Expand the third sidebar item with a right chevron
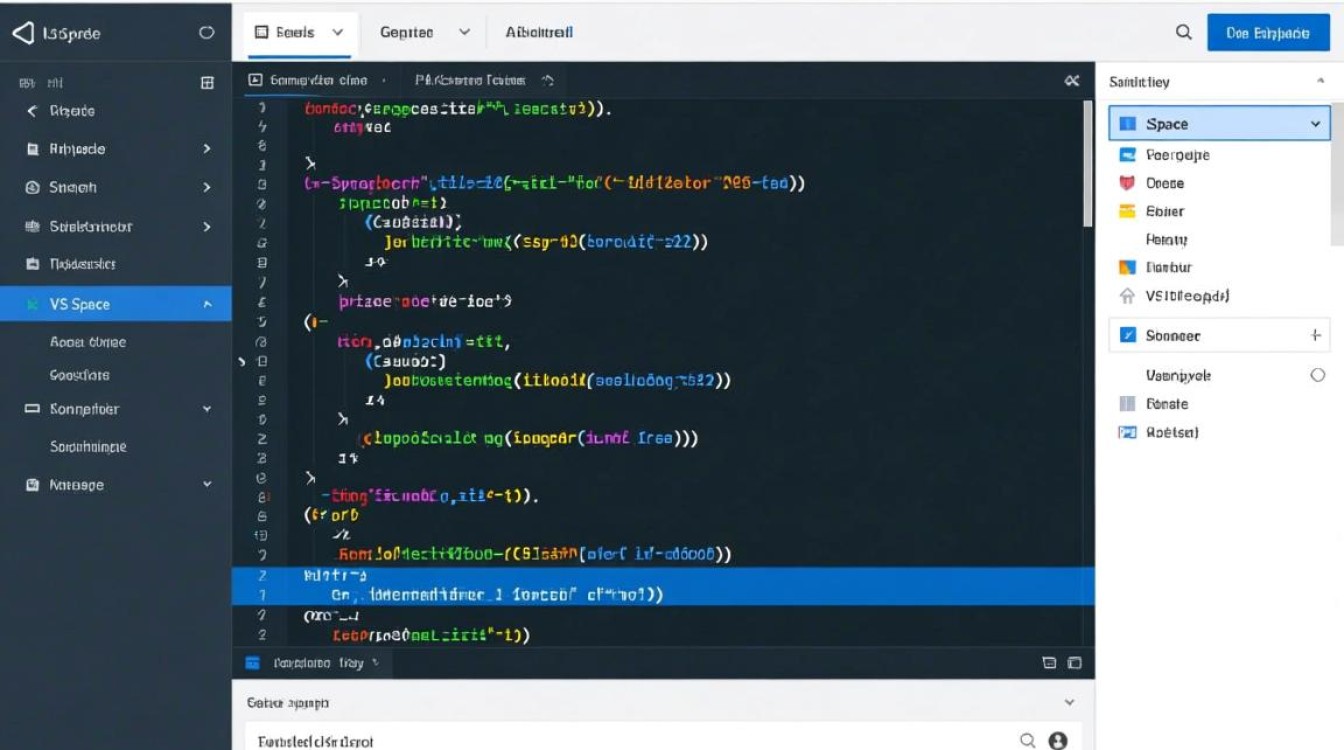Image resolution: width=1344 pixels, height=750 pixels. click(207, 187)
